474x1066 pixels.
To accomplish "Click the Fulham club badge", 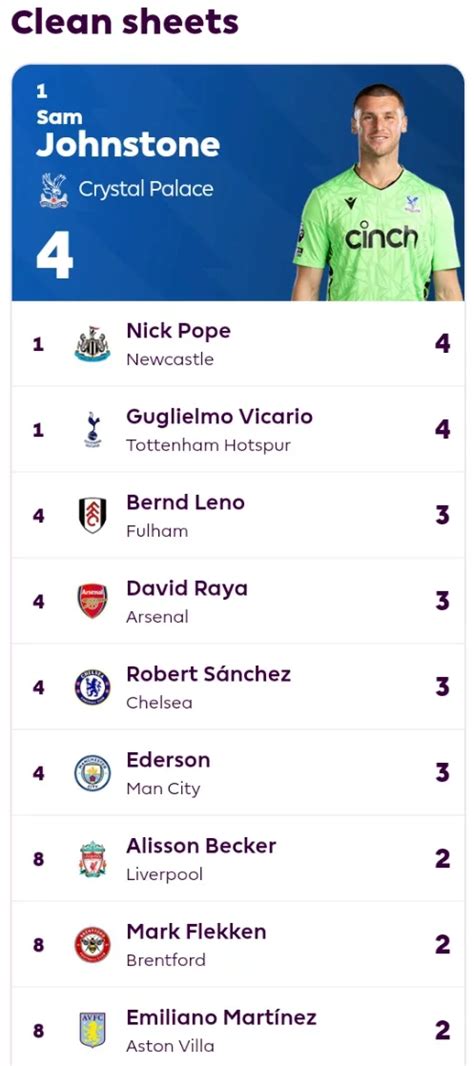I will (92, 515).
